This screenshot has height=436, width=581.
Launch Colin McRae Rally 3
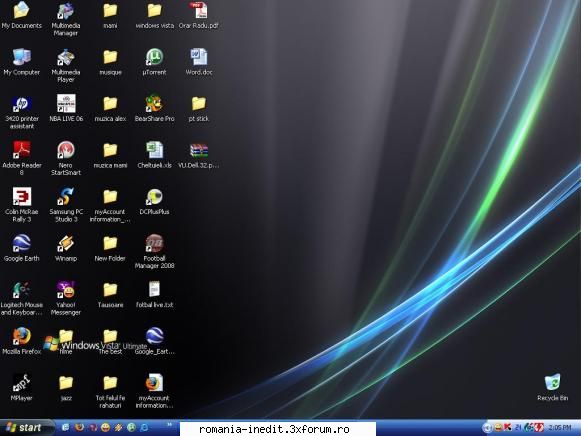[21, 205]
